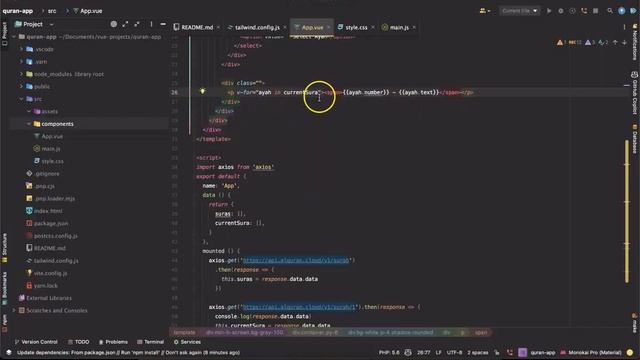
Task: Open the Problems tool window
Action: [113, 342]
